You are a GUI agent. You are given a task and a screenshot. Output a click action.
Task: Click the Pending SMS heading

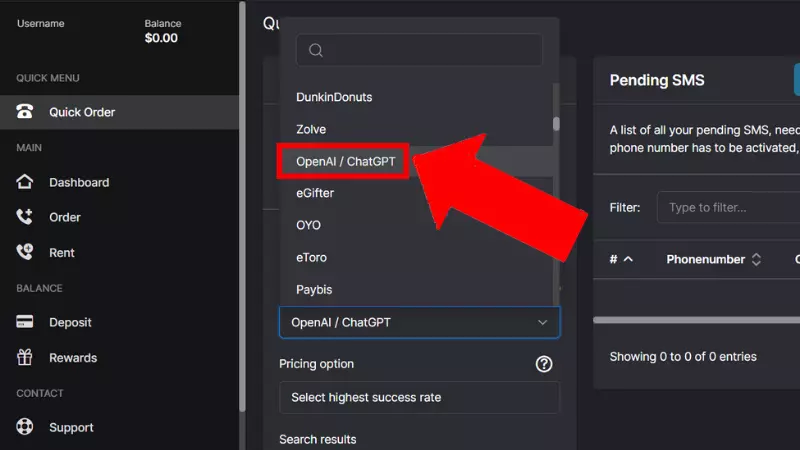click(x=657, y=80)
